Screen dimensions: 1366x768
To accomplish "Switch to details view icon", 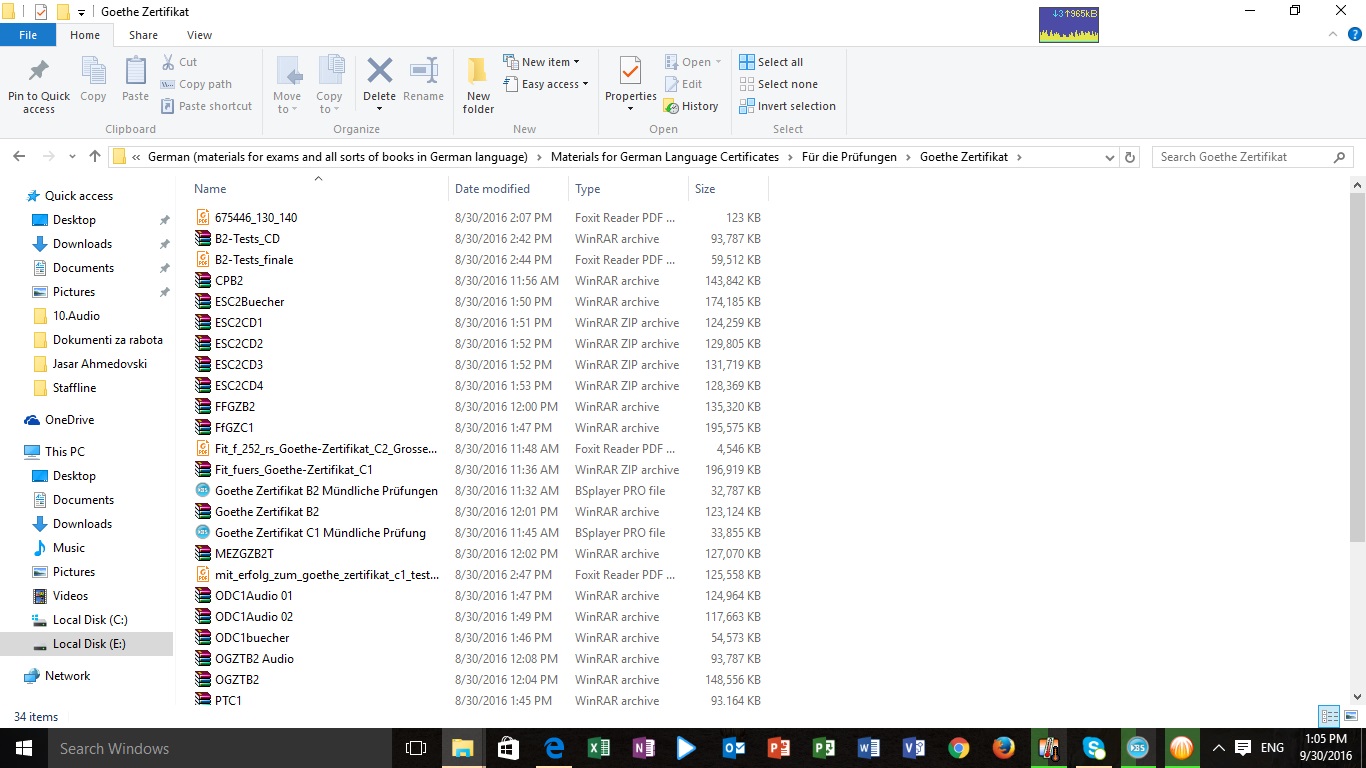I will tap(1329, 716).
